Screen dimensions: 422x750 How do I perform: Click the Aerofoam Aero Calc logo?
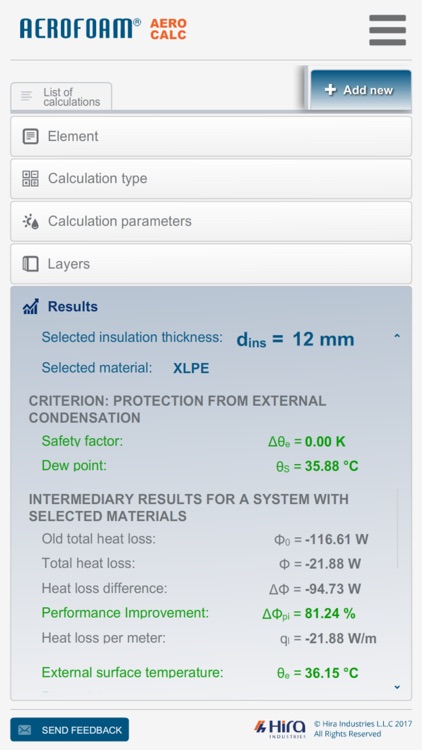pos(103,29)
